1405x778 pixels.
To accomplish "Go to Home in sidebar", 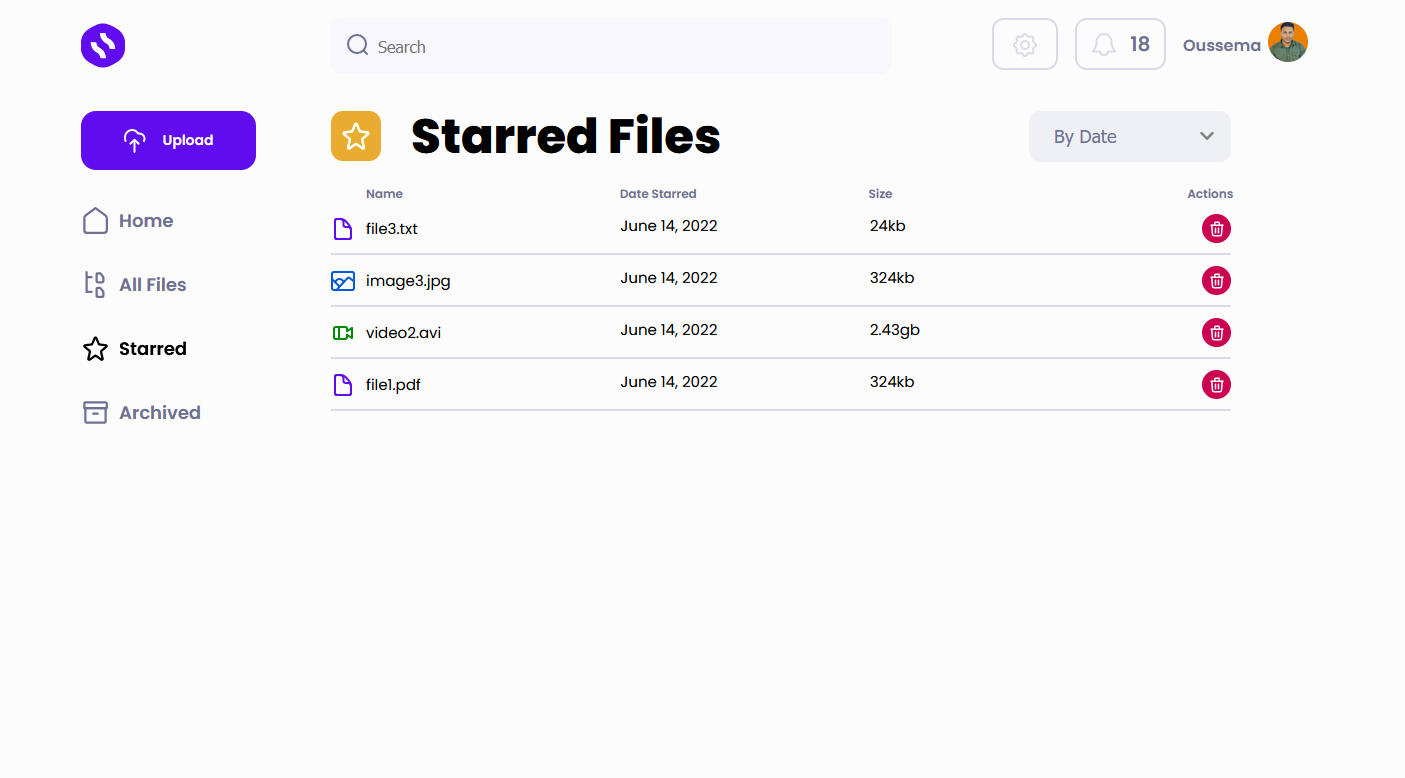I will tap(127, 221).
